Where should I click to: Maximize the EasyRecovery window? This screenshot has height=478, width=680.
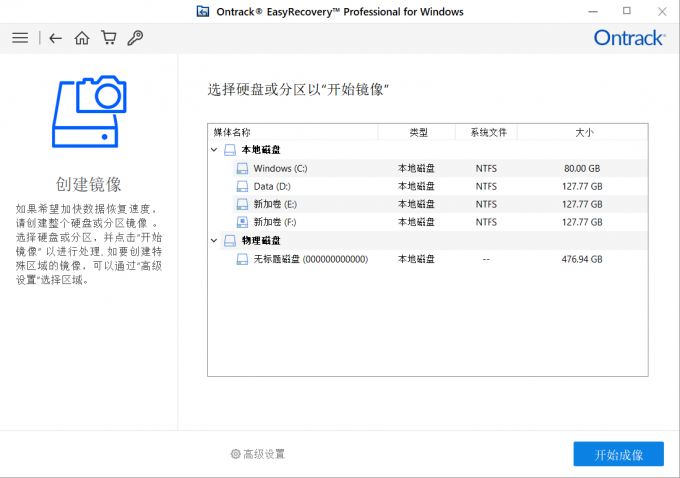tap(627, 11)
